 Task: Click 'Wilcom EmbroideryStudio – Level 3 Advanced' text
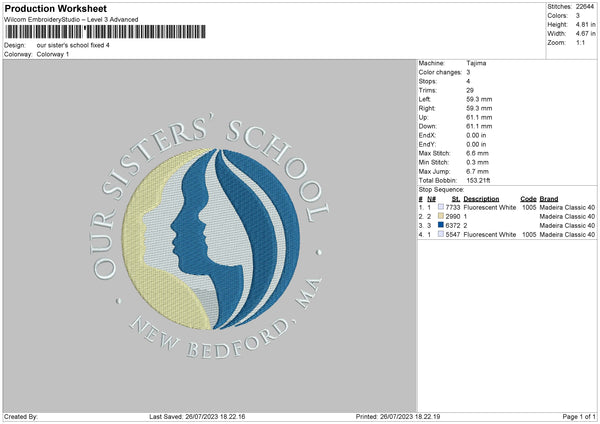pyautogui.click(x=71, y=20)
